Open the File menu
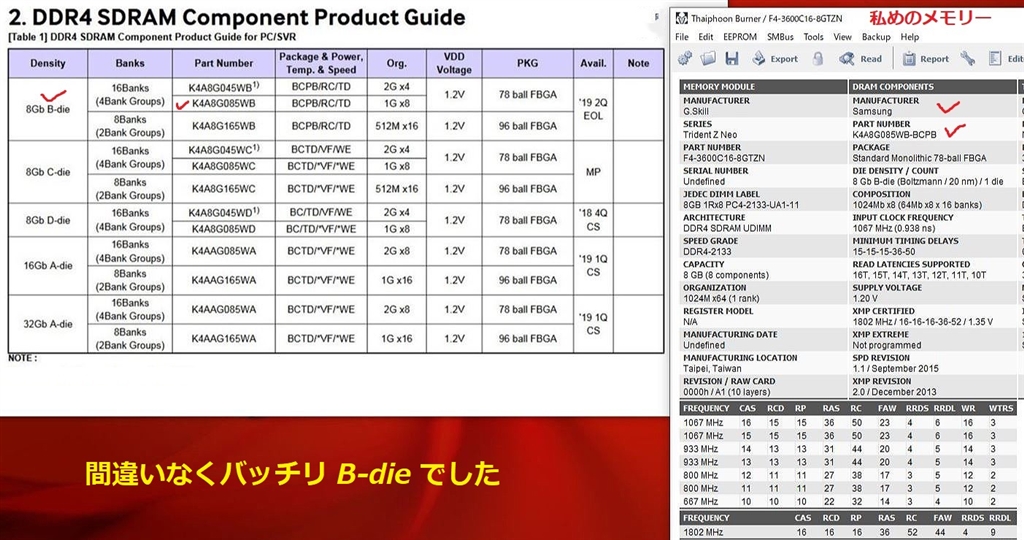 682,37
